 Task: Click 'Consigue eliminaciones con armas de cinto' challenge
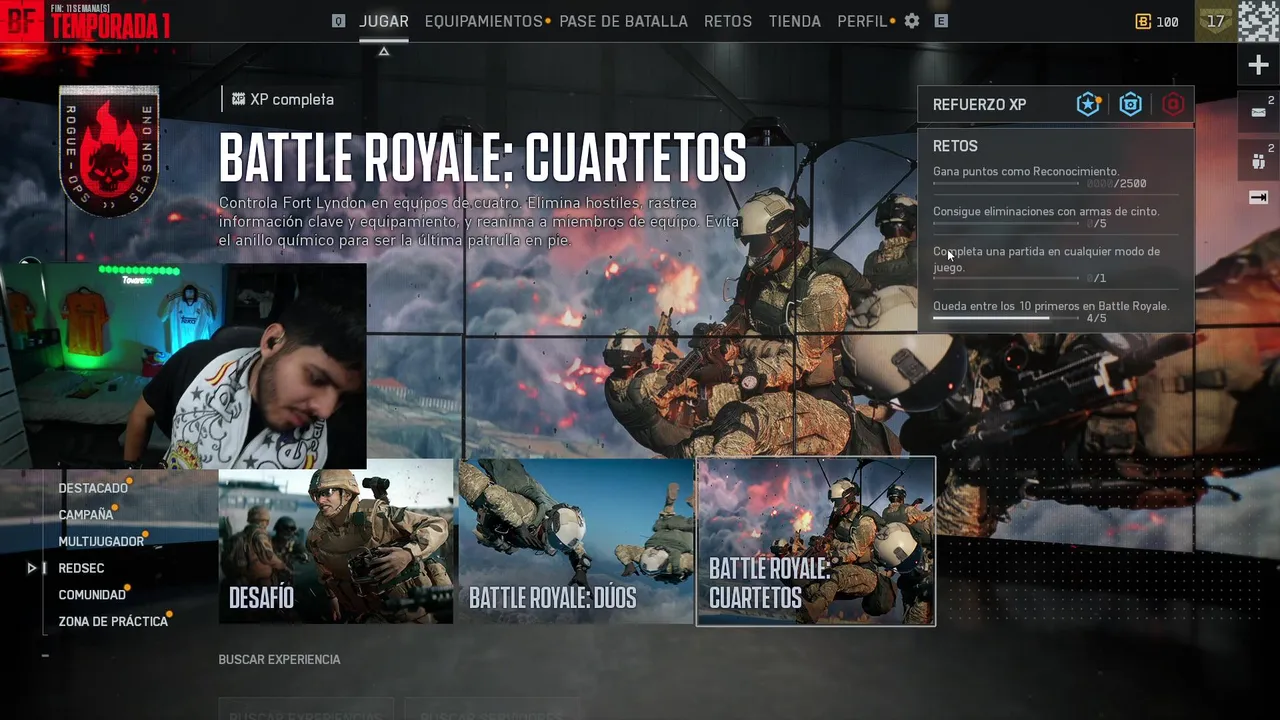1046,211
